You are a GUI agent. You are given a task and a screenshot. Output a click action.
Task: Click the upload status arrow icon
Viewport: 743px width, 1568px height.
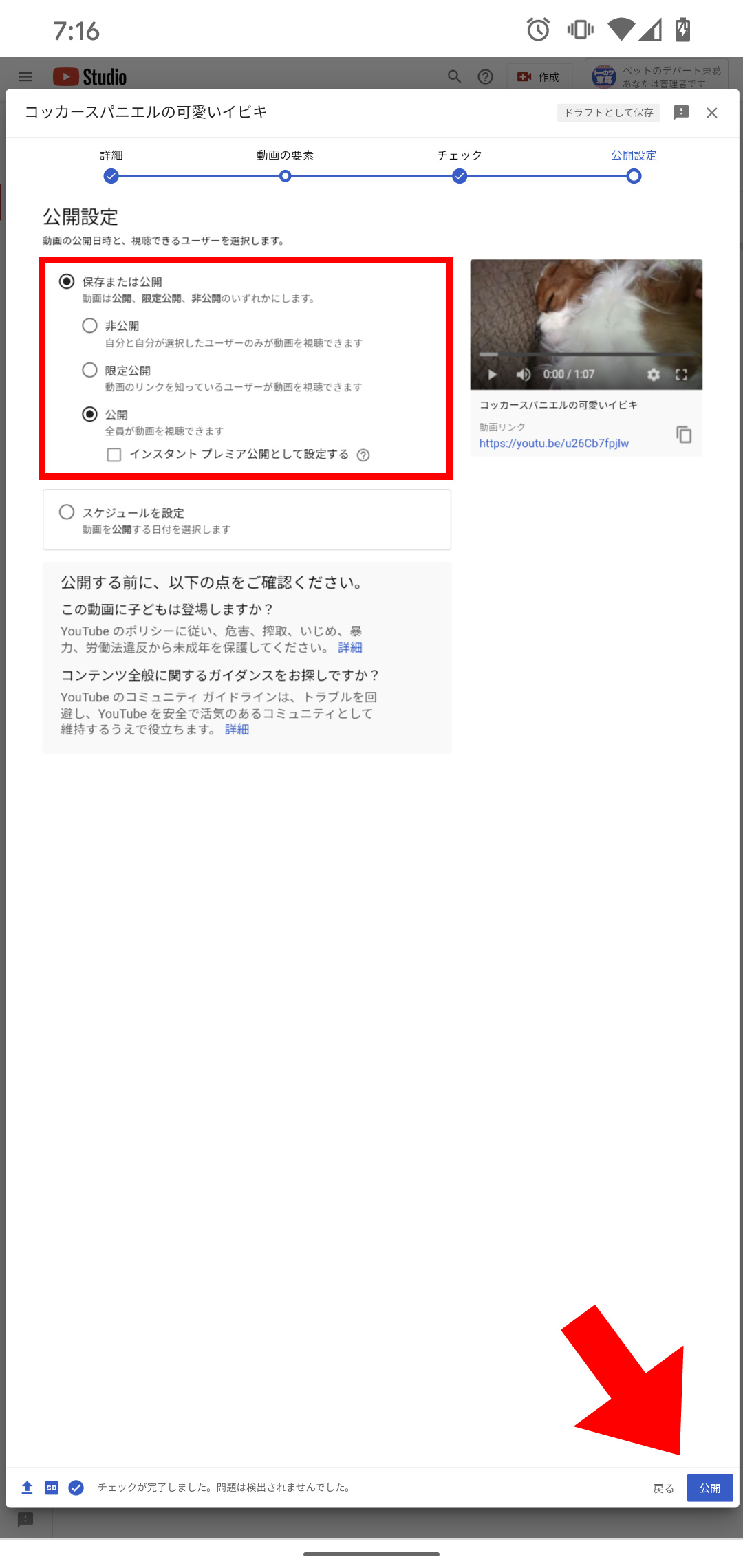click(x=28, y=1488)
